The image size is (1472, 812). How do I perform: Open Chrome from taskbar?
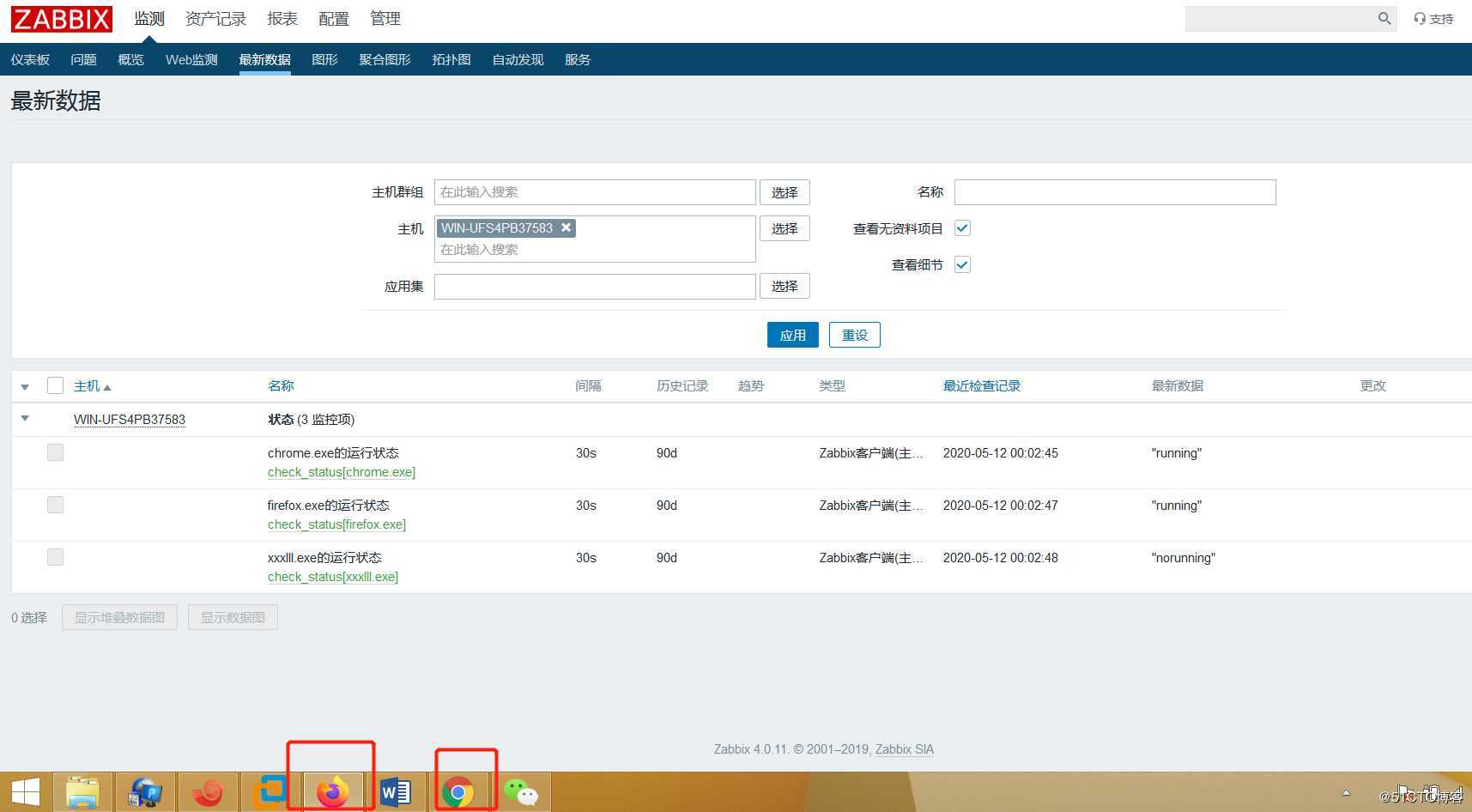point(457,791)
